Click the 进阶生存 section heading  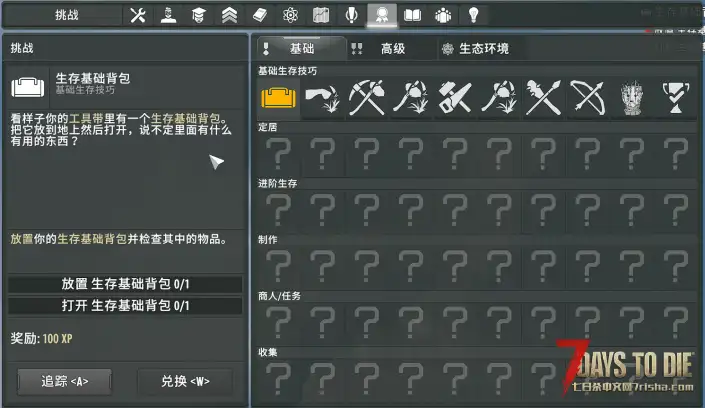tap(277, 184)
